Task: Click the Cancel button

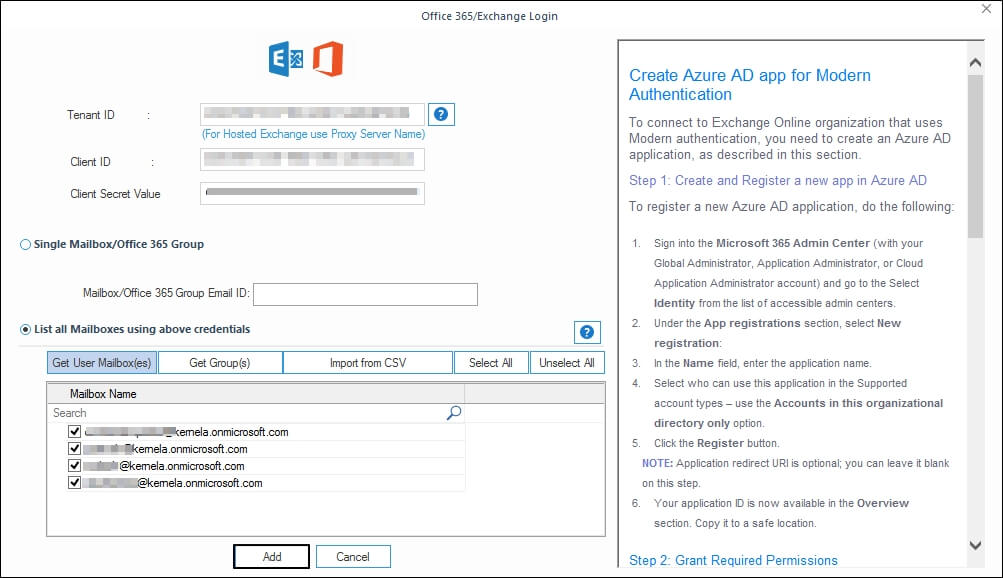Action: 353,556
